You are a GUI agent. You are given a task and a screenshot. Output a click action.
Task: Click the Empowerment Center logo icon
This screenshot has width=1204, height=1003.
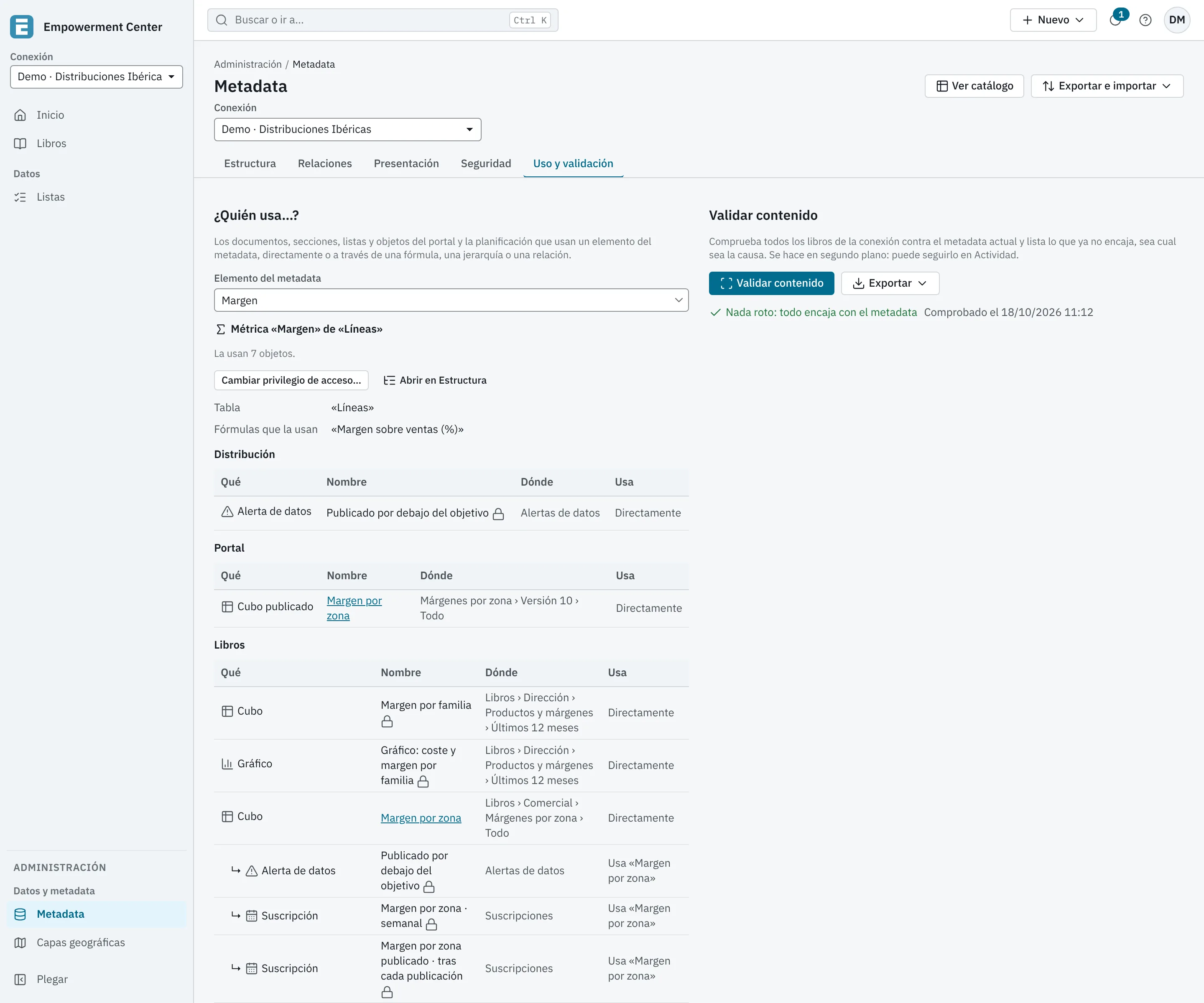pyautogui.click(x=22, y=27)
